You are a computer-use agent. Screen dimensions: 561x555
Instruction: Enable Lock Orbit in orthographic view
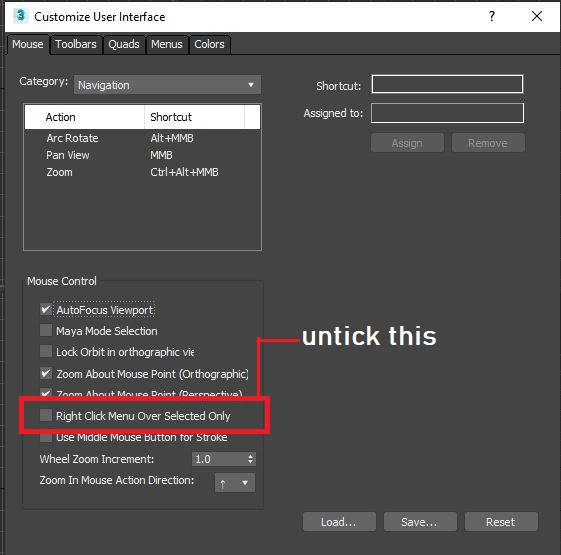46,351
